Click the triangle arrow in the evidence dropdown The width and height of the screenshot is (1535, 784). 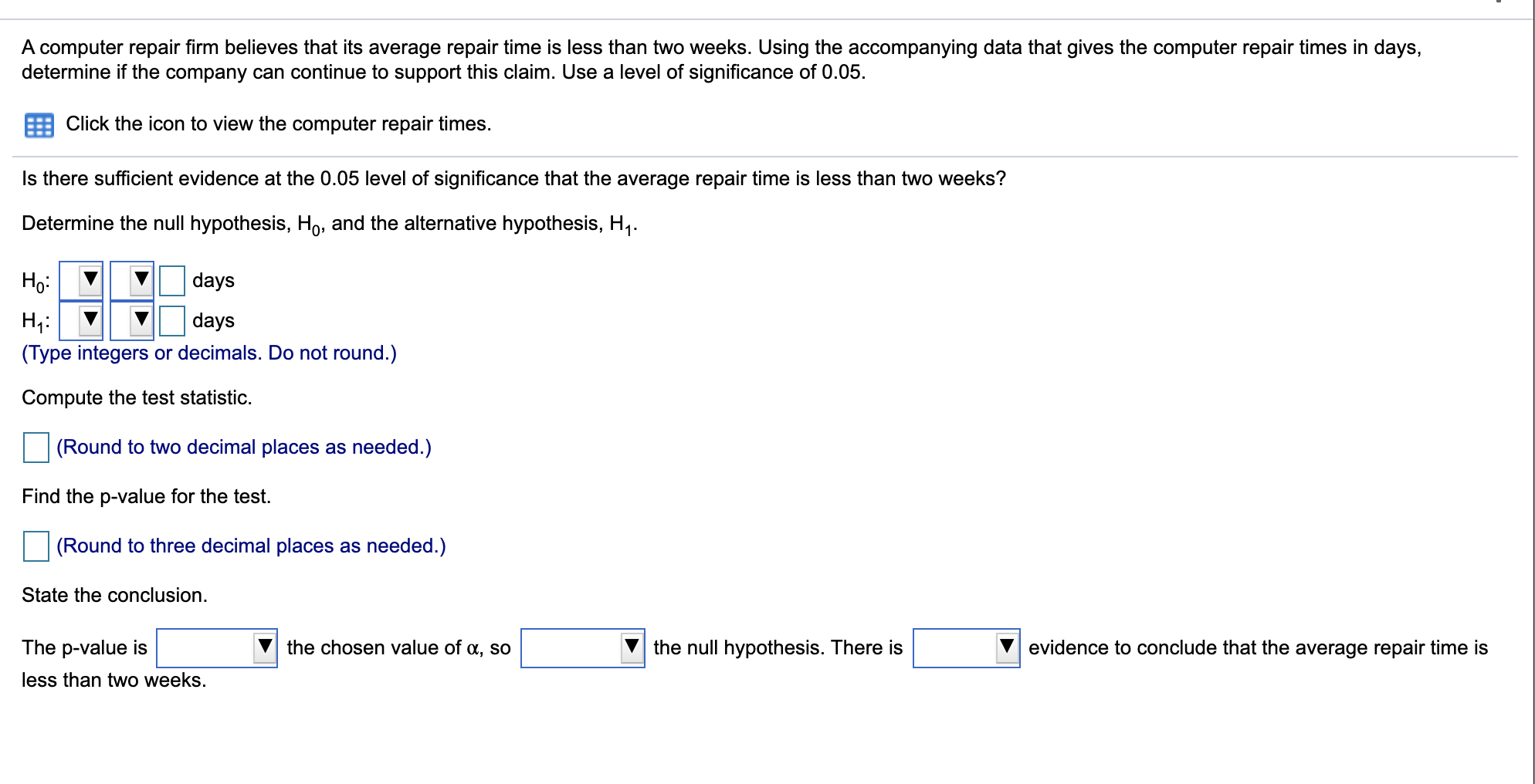coord(1006,648)
